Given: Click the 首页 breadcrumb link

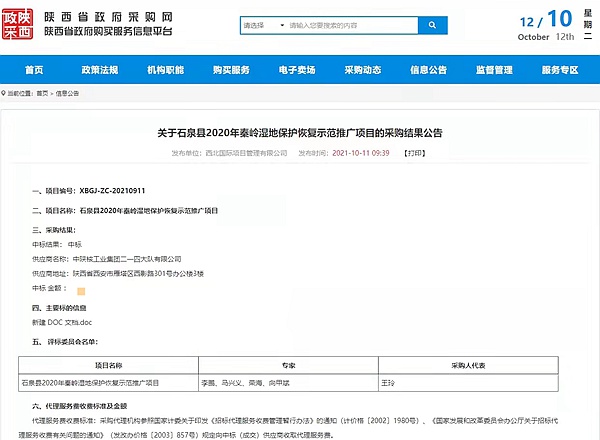Looking at the screenshot, I should point(41,92).
